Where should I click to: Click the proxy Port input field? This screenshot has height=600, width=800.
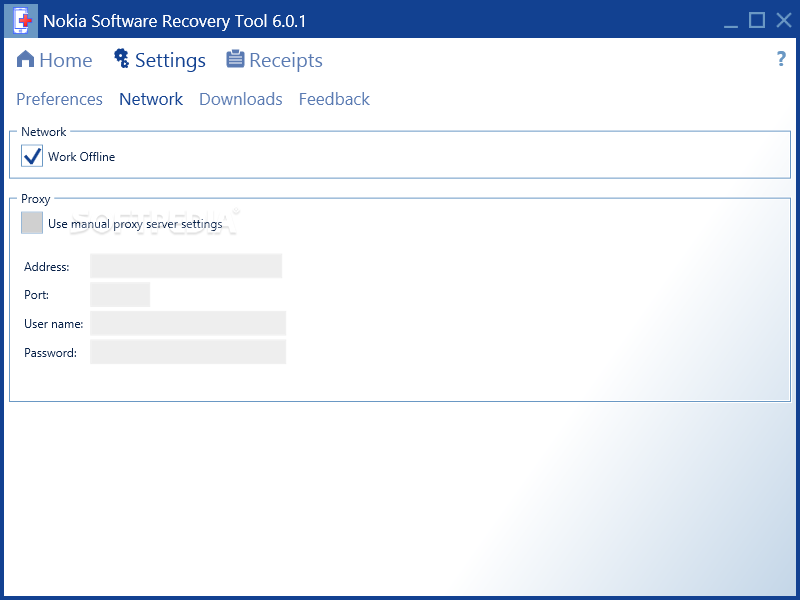[120, 294]
